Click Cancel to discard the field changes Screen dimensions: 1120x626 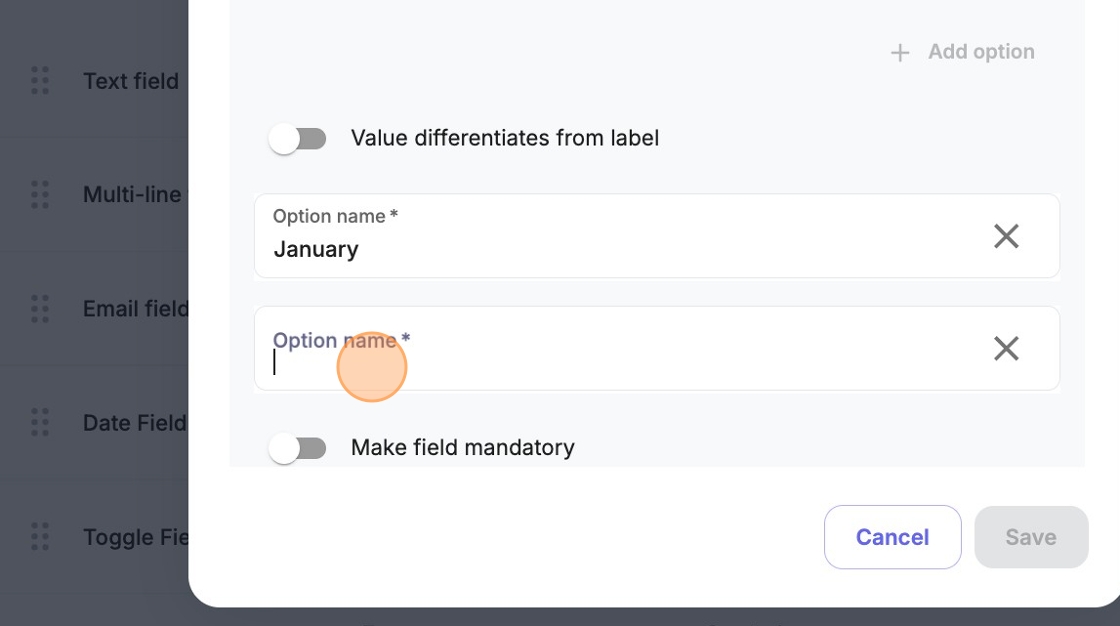tap(892, 537)
